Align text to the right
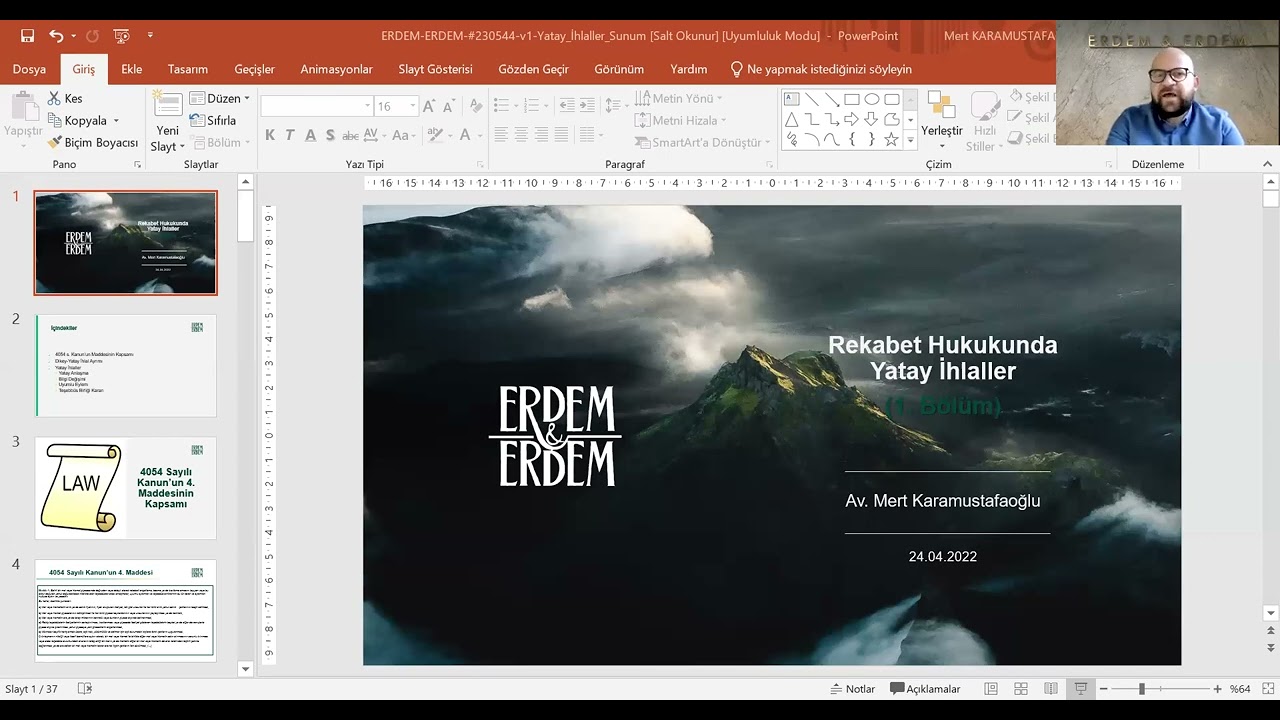The image size is (1280, 720). click(x=541, y=134)
